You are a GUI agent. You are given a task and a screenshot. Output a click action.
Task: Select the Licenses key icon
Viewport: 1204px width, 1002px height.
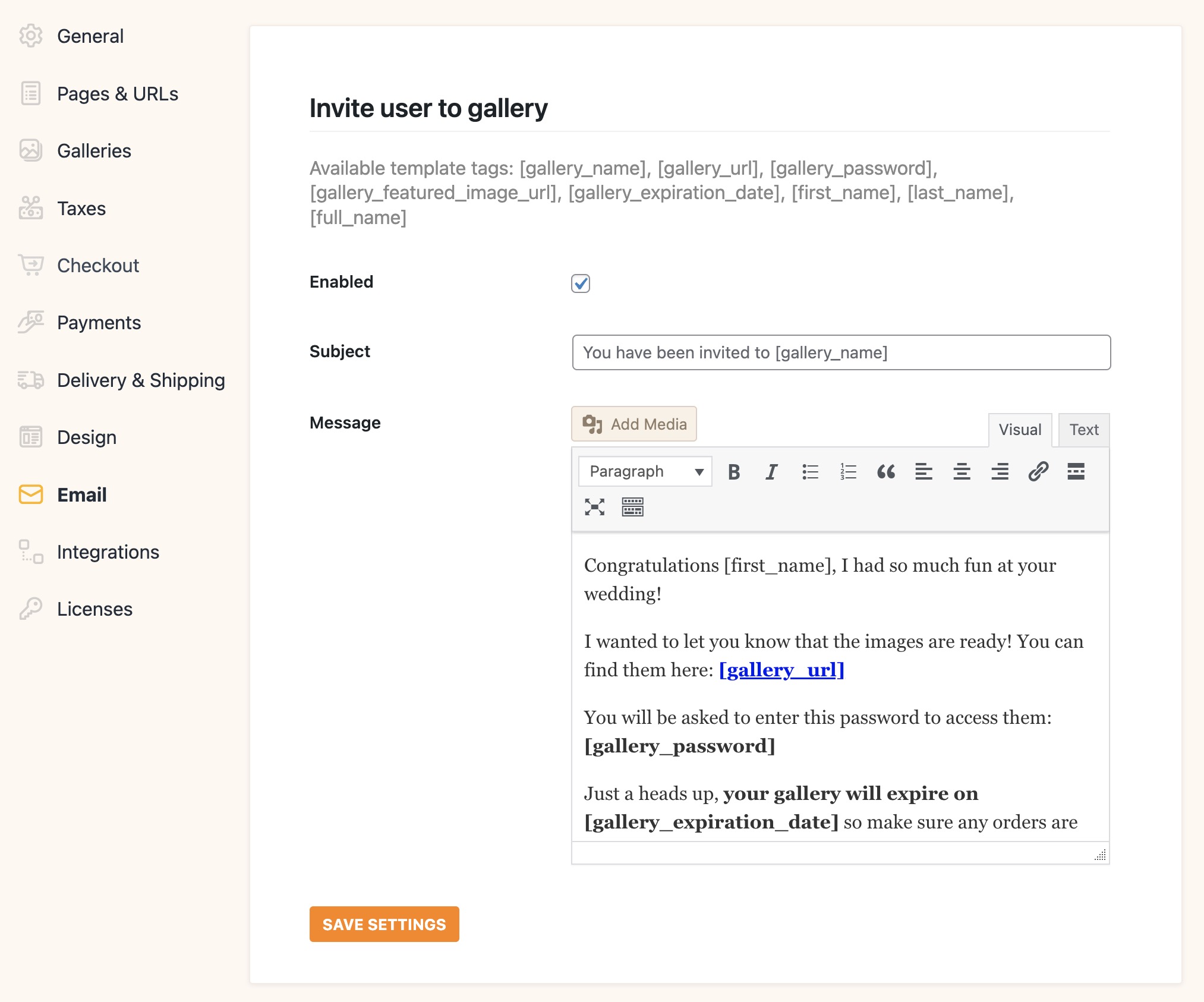[30, 609]
